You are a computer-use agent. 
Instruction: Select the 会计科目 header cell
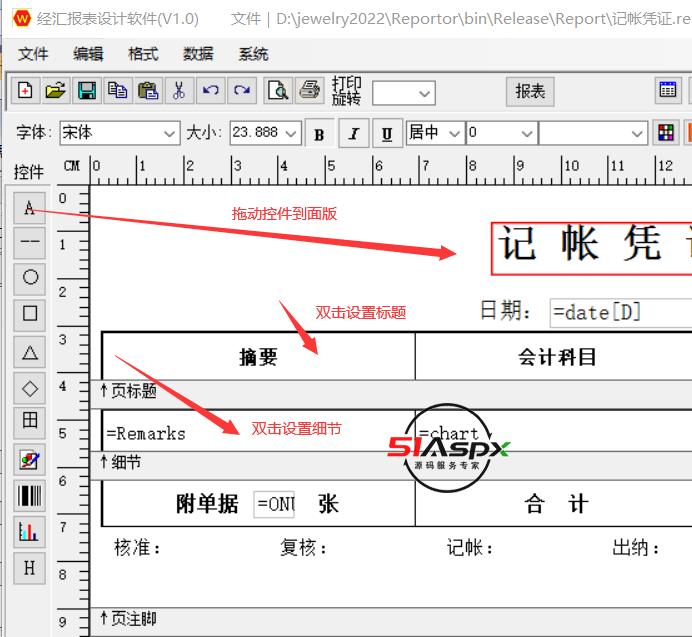pos(556,356)
